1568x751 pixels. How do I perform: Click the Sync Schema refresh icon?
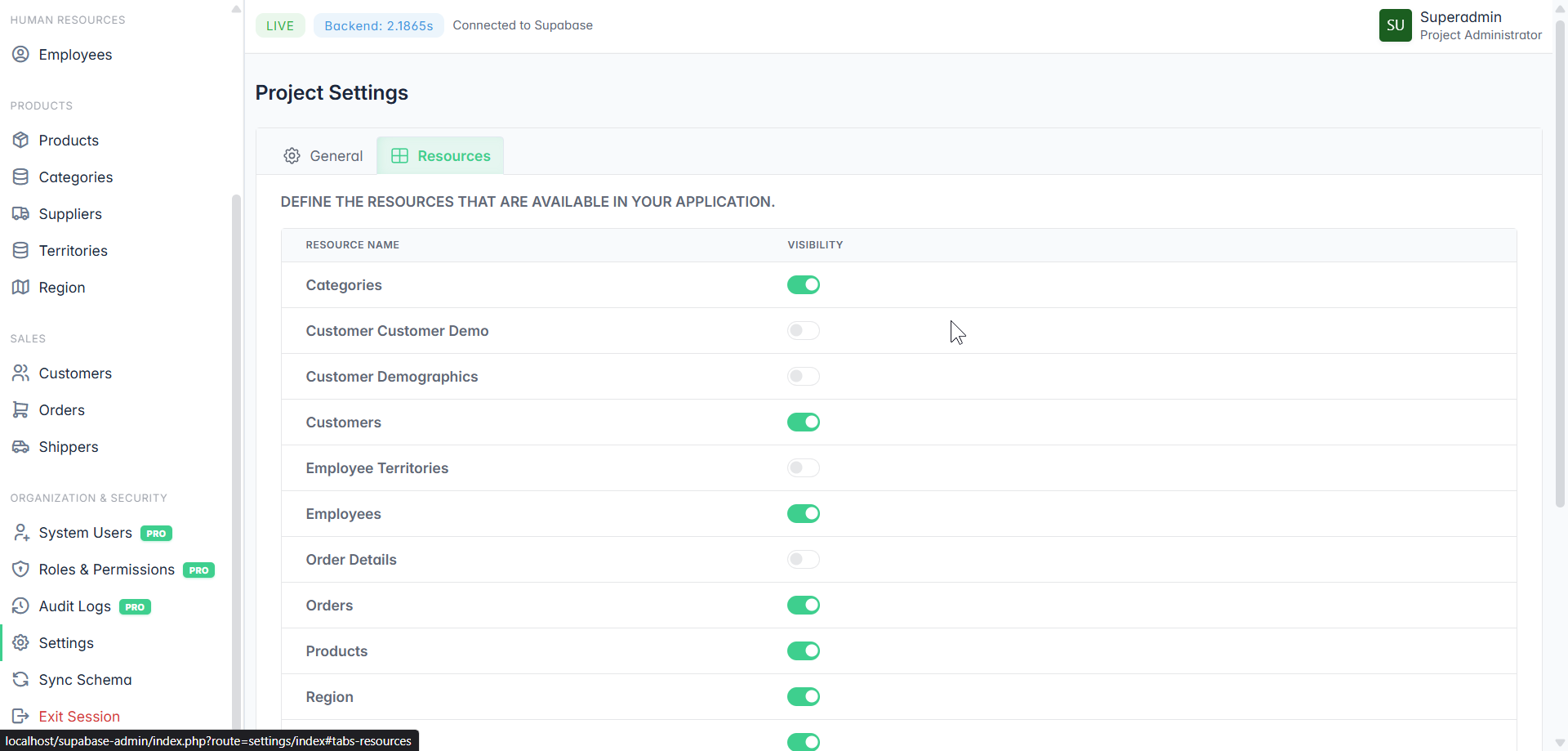pyautogui.click(x=20, y=679)
